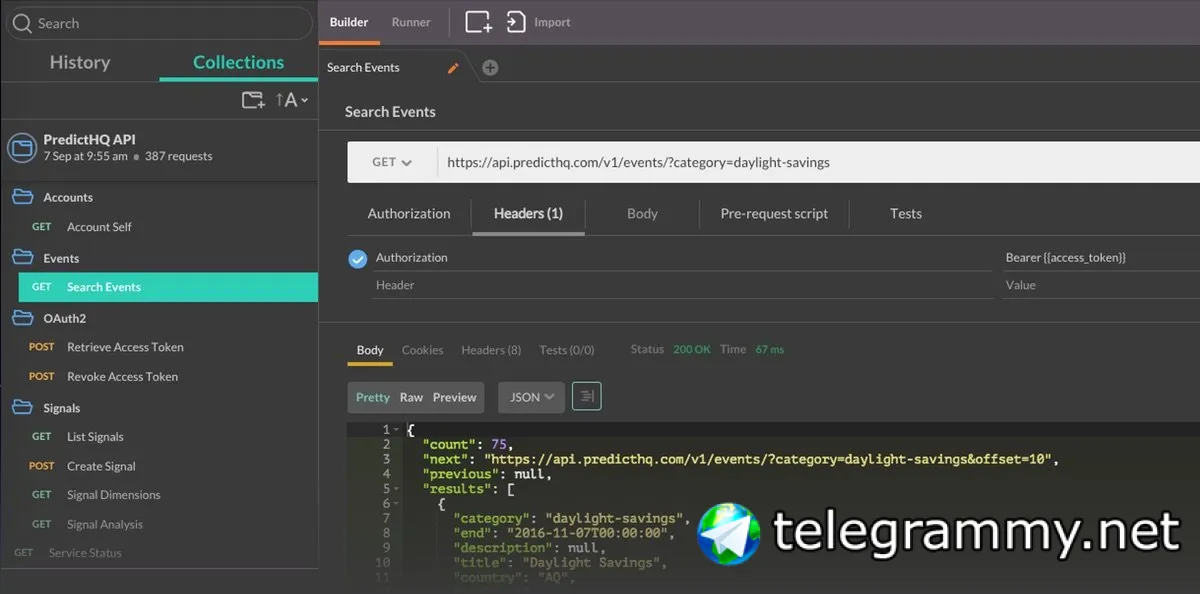Screen dimensions: 1200x594
Task: Open the Tests tab in request
Action: [906, 214]
